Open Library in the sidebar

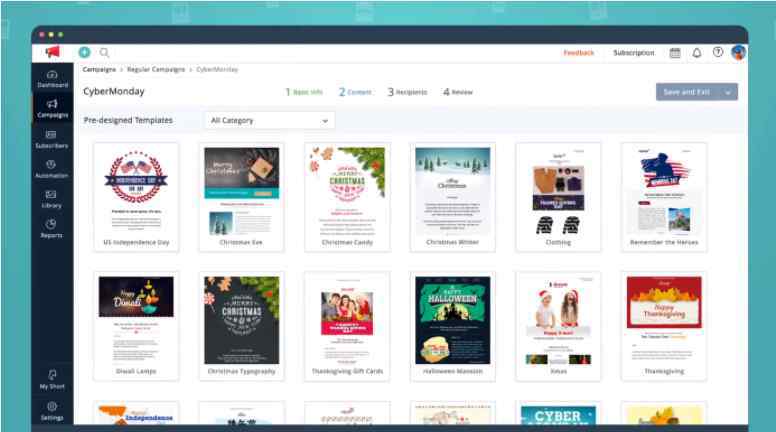[51, 199]
